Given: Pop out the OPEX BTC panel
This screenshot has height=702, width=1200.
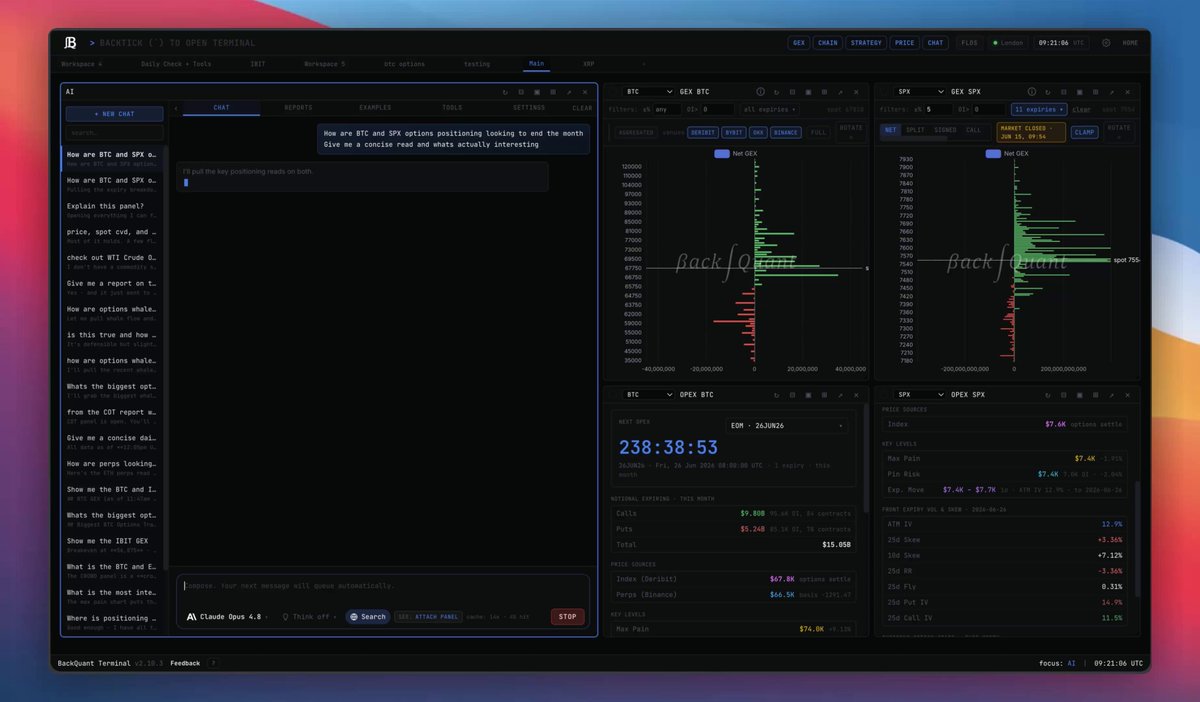Looking at the screenshot, I should point(841,394).
